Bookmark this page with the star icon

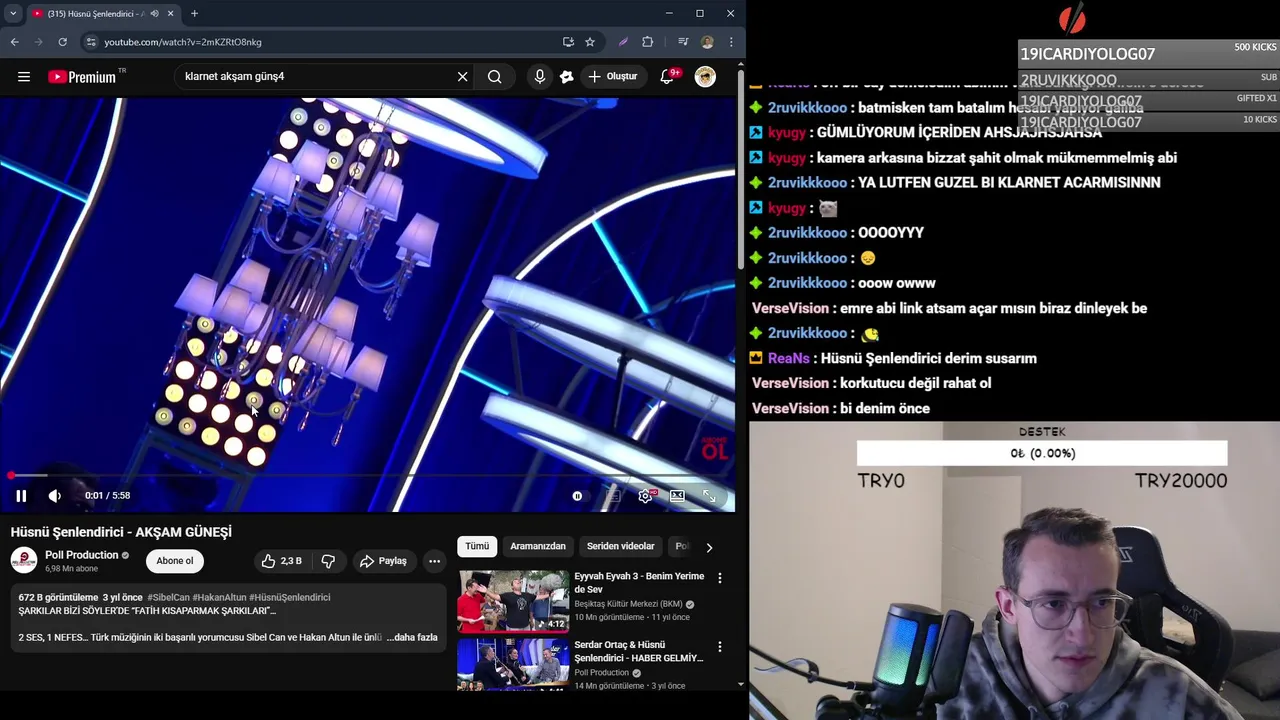click(590, 42)
